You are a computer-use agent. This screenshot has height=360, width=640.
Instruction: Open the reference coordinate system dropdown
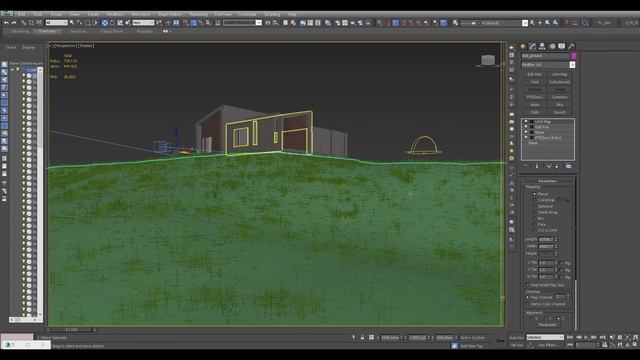(143, 23)
